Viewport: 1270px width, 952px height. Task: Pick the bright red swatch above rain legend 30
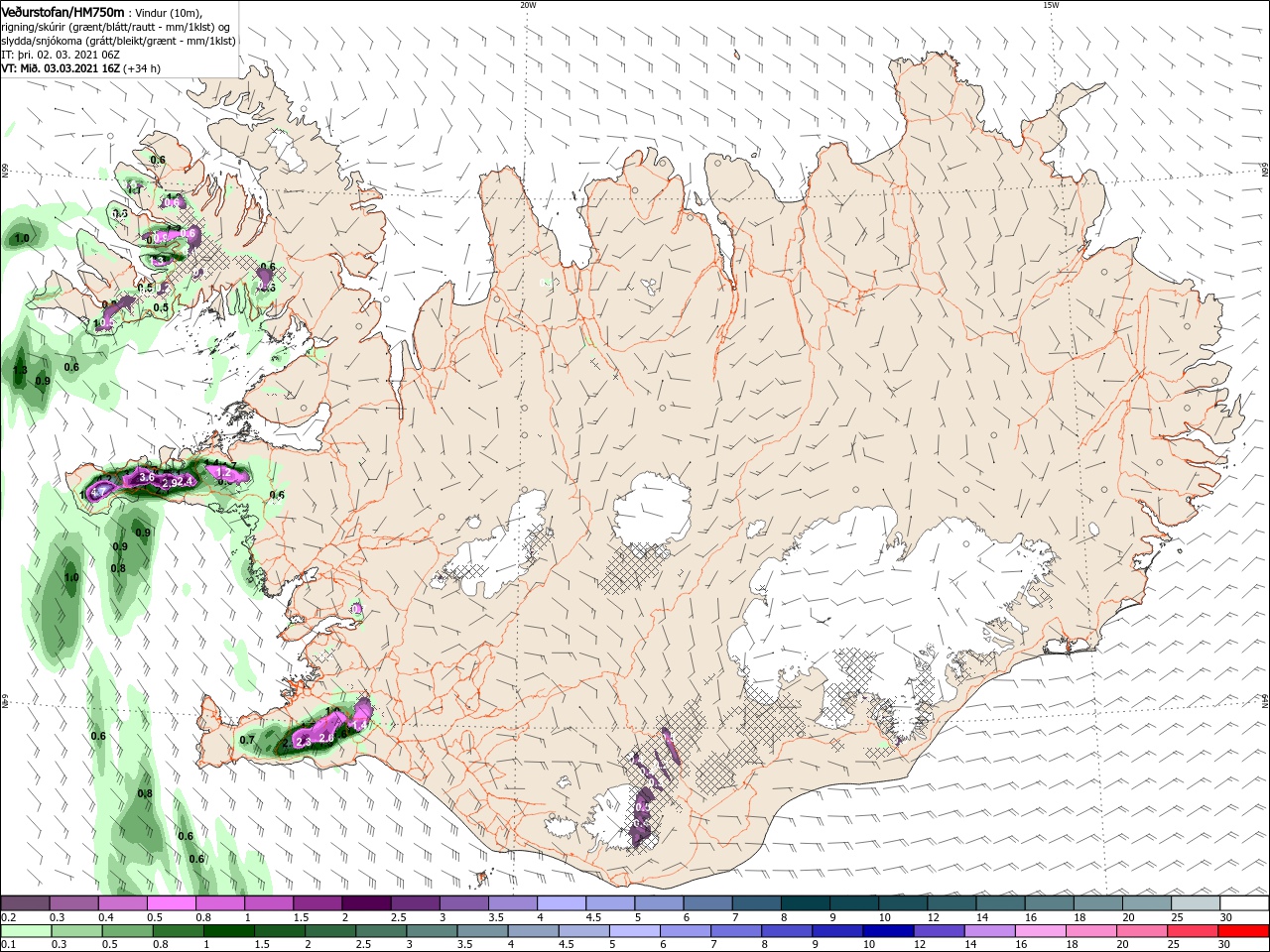(1244, 931)
